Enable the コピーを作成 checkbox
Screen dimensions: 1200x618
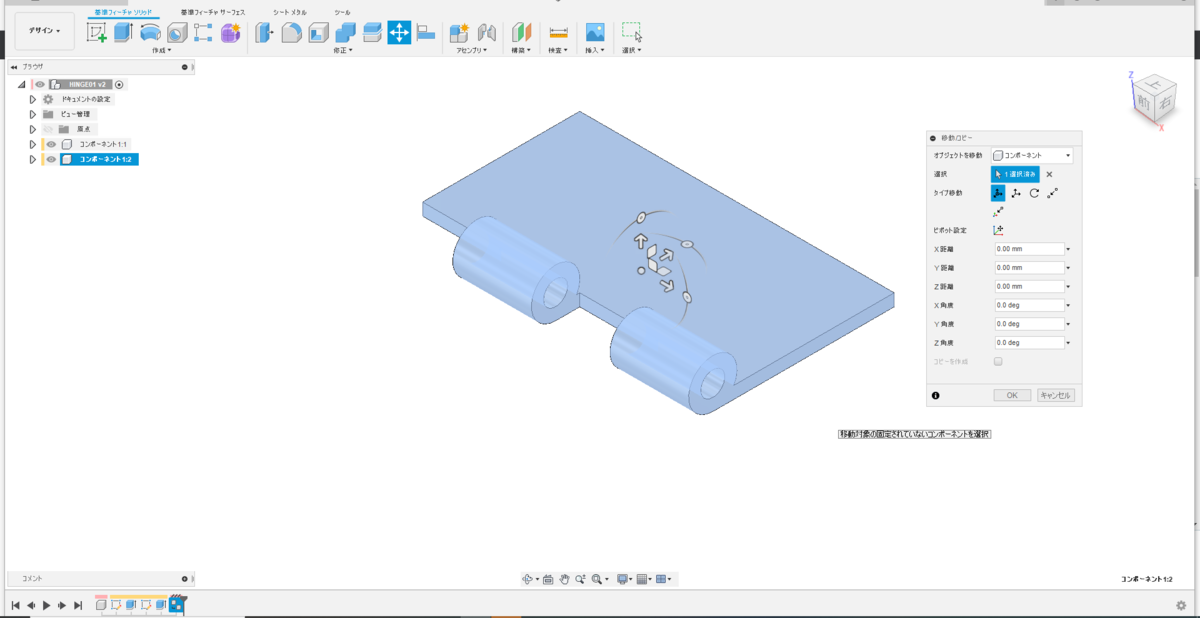coord(998,361)
